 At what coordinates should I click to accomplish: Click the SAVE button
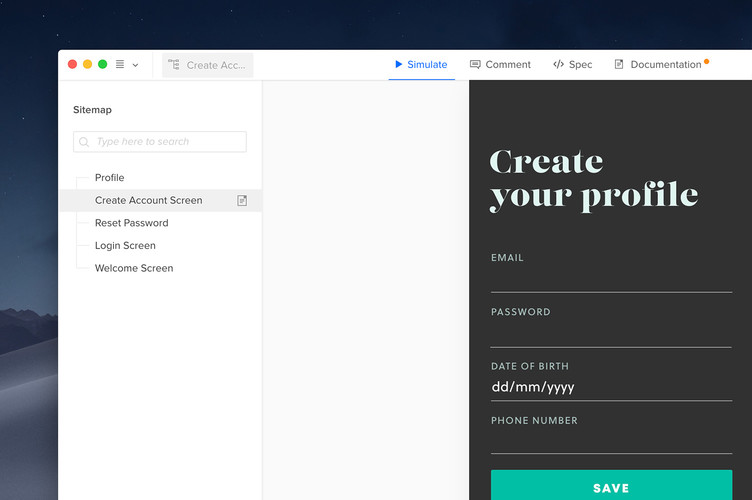611,486
